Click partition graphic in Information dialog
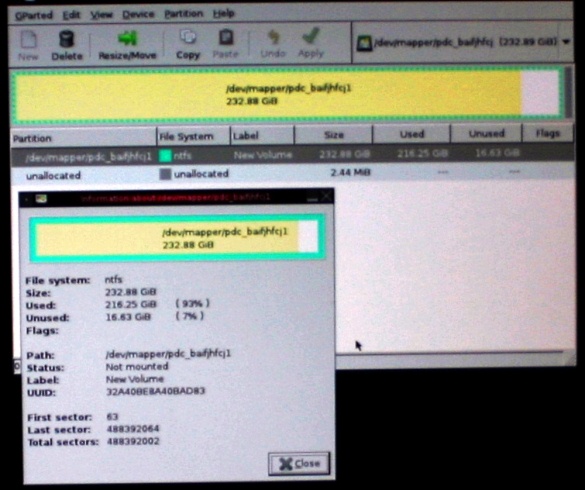The image size is (585, 490). pyautogui.click(x=177, y=238)
